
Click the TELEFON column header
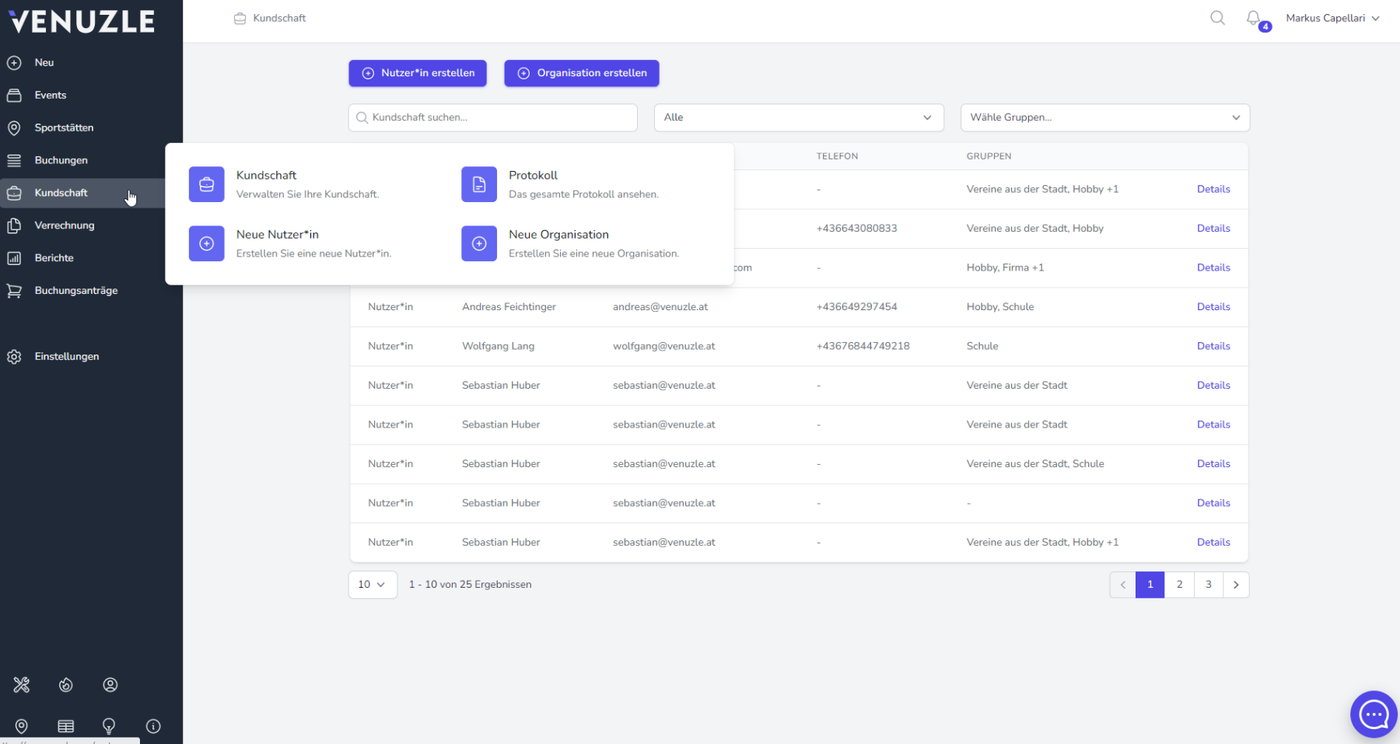coord(837,157)
